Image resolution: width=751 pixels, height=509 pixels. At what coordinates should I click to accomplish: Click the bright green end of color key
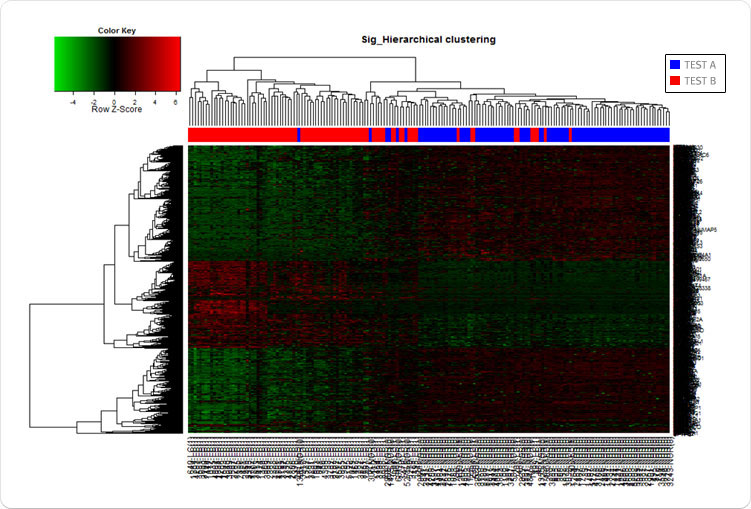point(60,64)
